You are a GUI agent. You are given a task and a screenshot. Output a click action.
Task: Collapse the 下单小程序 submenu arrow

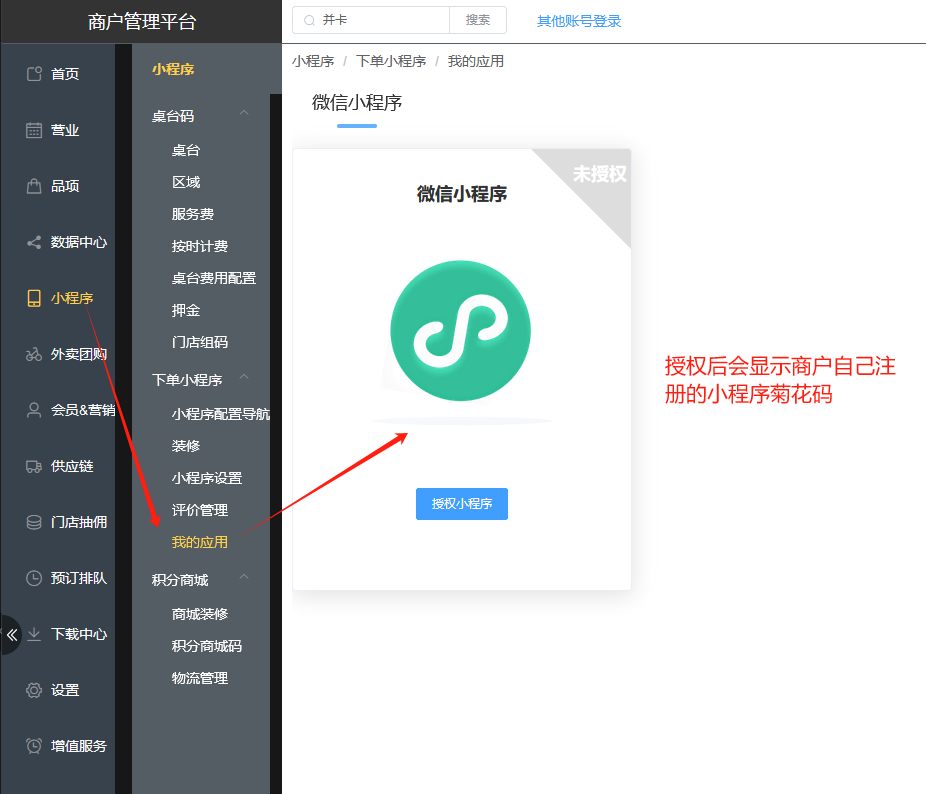coord(244,377)
